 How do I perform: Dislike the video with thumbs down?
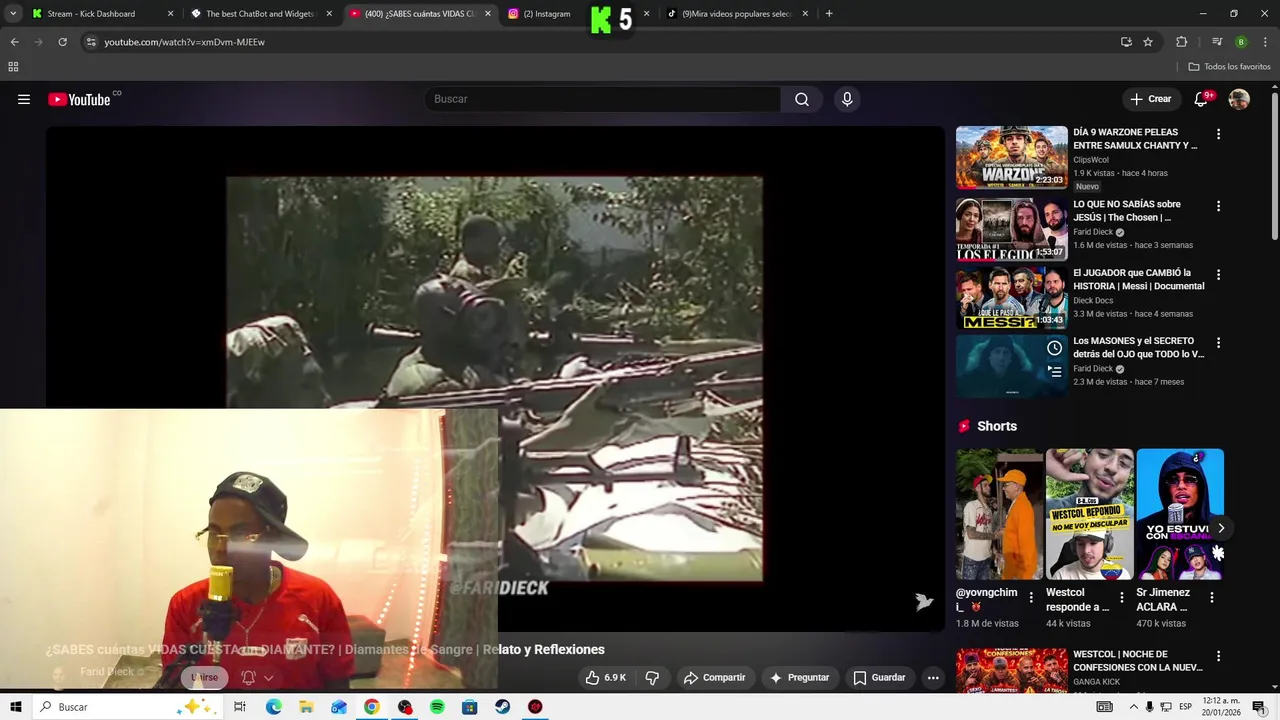point(652,677)
